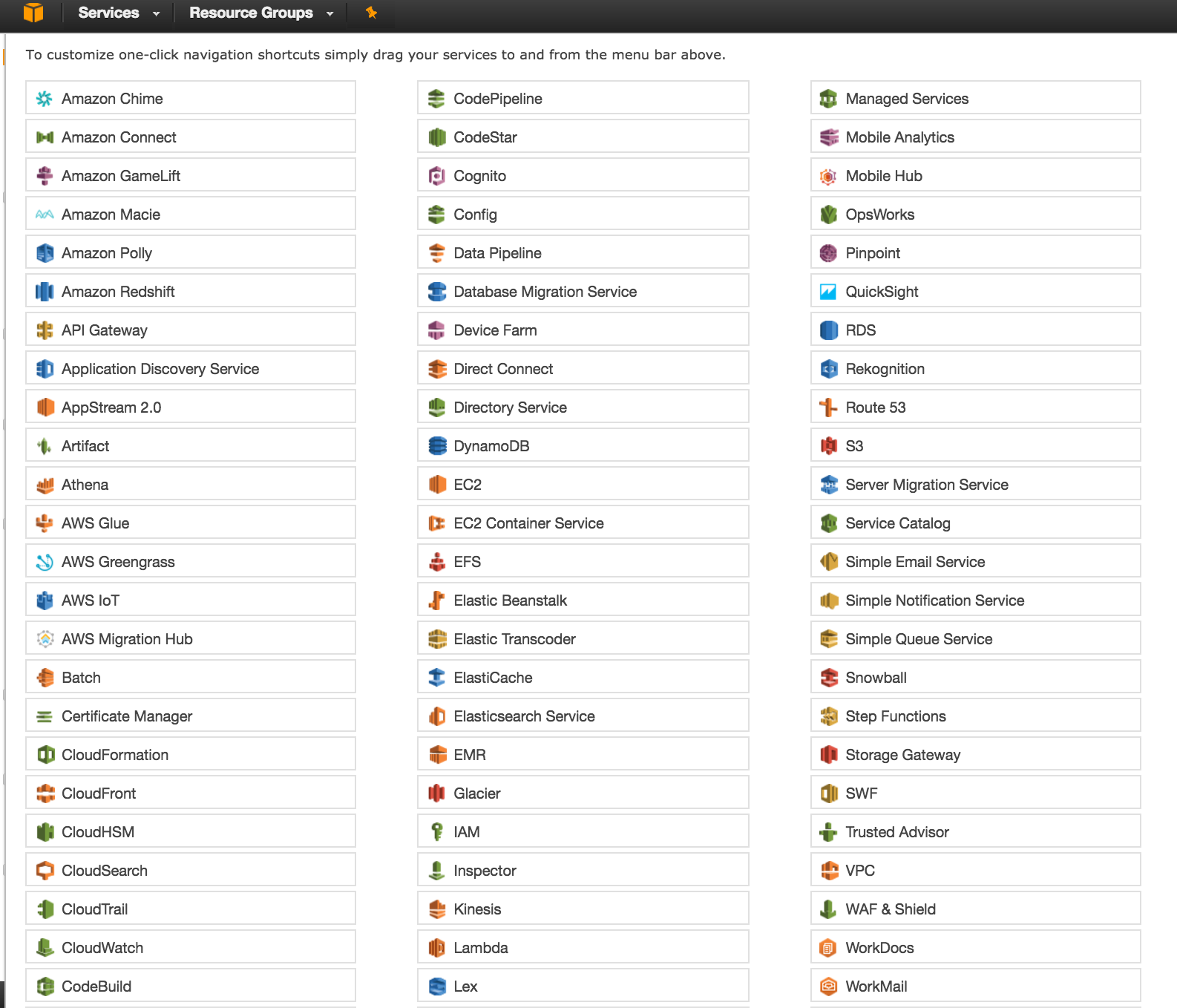Image resolution: width=1177 pixels, height=1008 pixels.
Task: Click the S3 icon
Action: click(828, 446)
